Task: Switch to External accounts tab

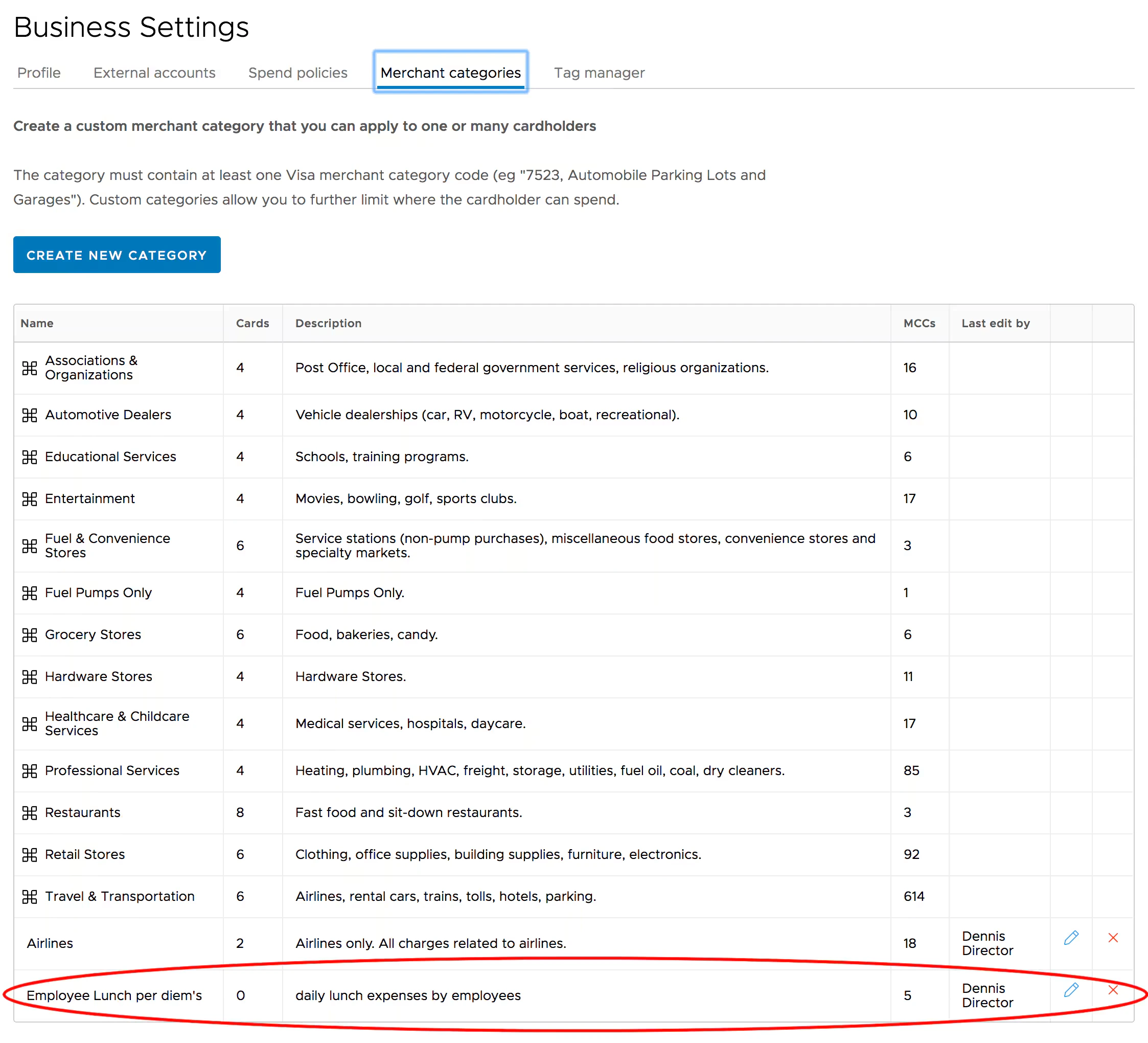Action: coord(154,73)
